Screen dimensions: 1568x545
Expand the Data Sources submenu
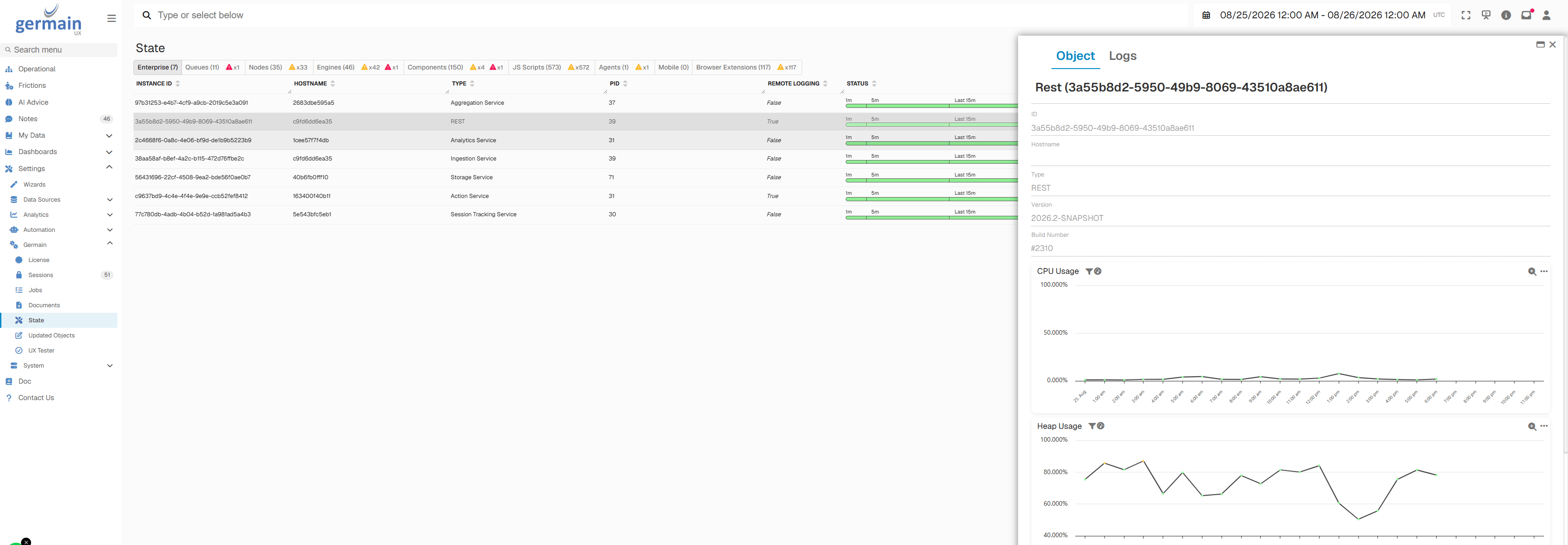[110, 200]
